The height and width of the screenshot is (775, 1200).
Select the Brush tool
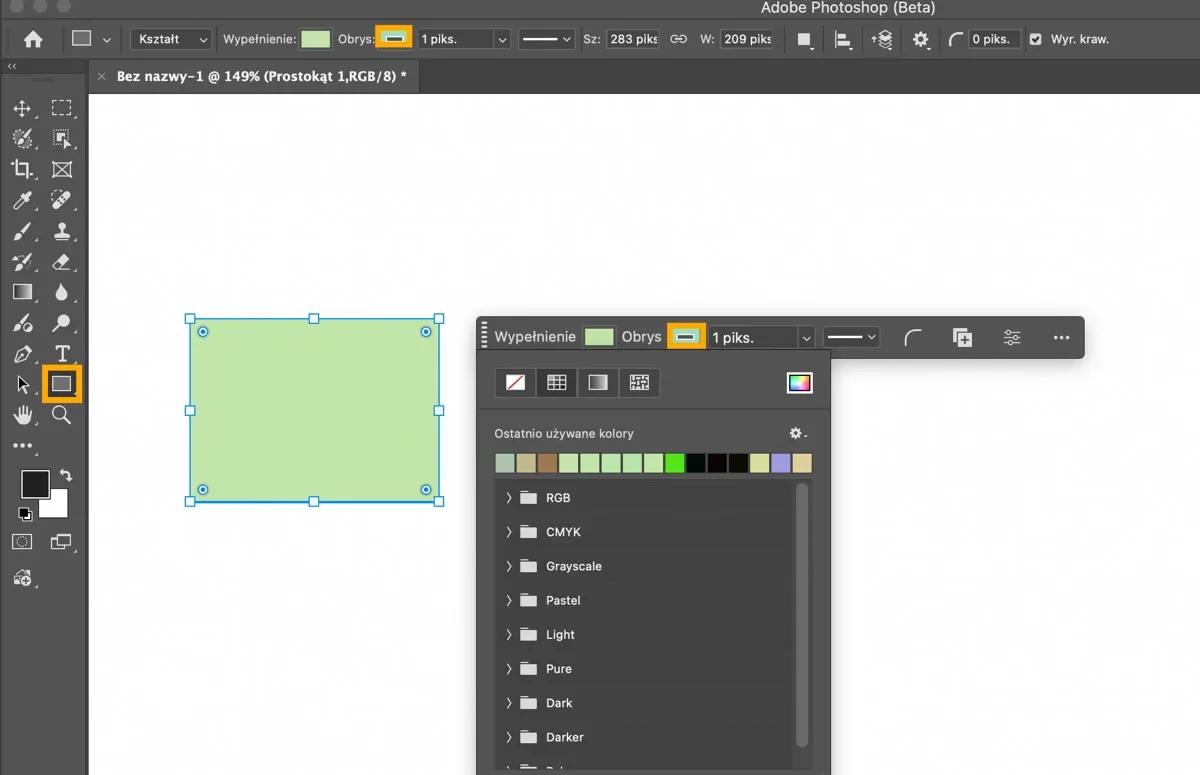click(x=22, y=232)
